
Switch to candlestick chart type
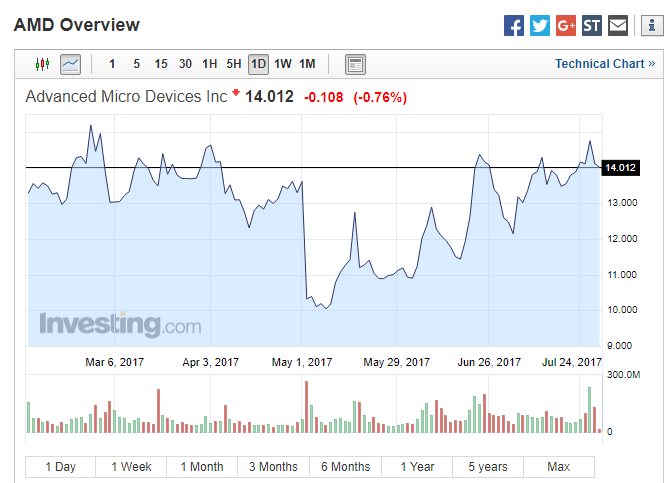tap(42, 64)
